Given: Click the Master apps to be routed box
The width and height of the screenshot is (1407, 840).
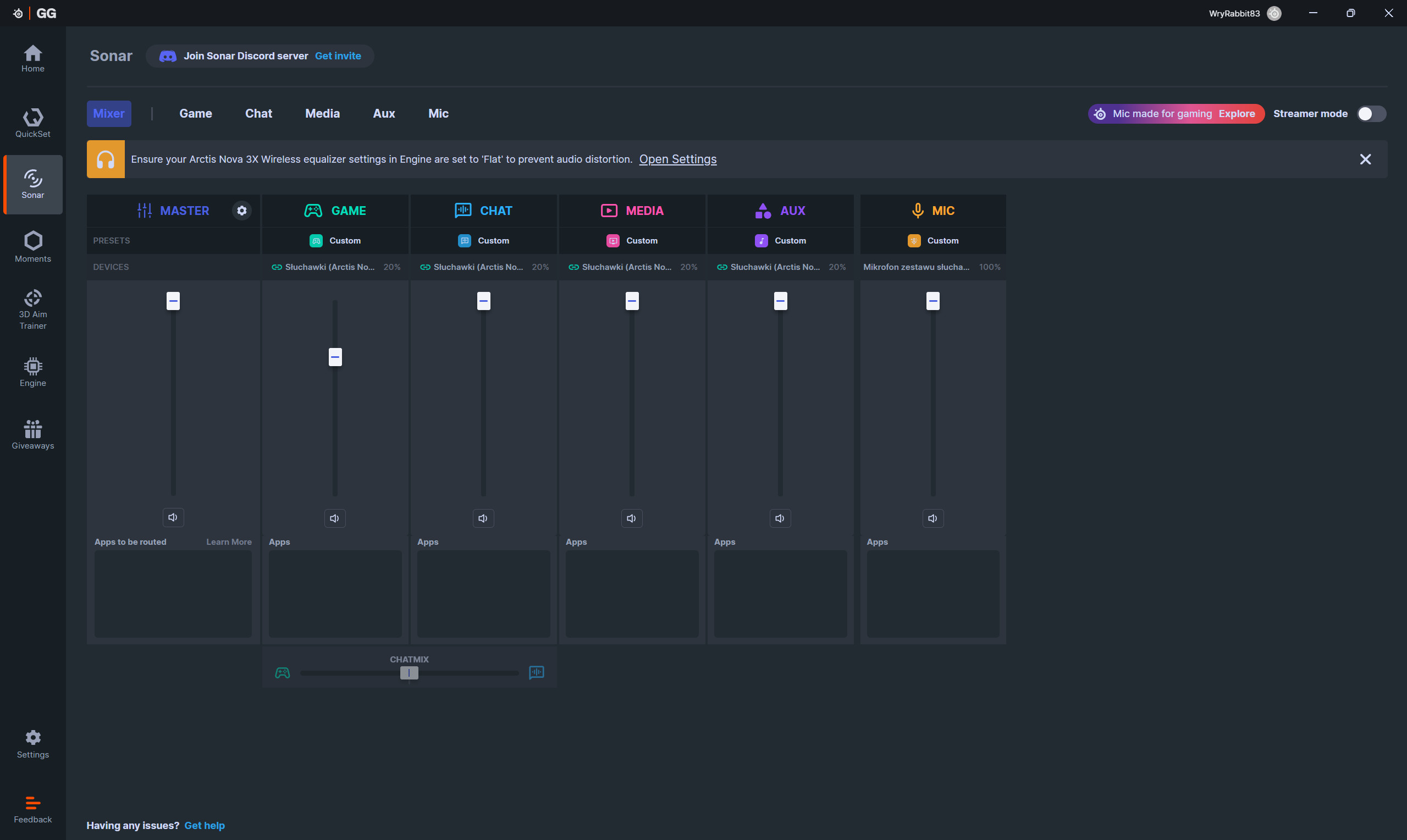Looking at the screenshot, I should pyautogui.click(x=173, y=594).
